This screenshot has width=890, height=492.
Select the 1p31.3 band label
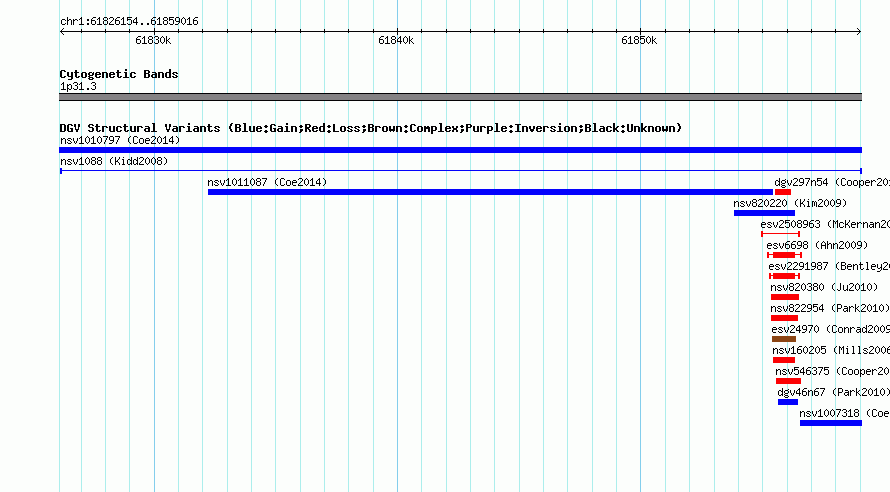(x=78, y=86)
